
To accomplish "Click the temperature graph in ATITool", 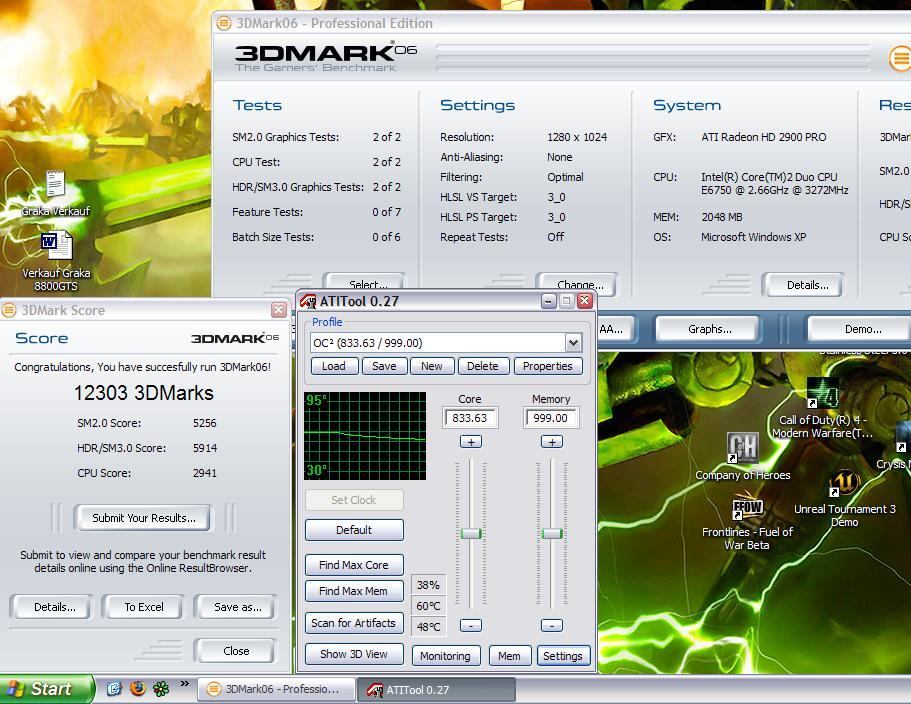I will pos(365,436).
